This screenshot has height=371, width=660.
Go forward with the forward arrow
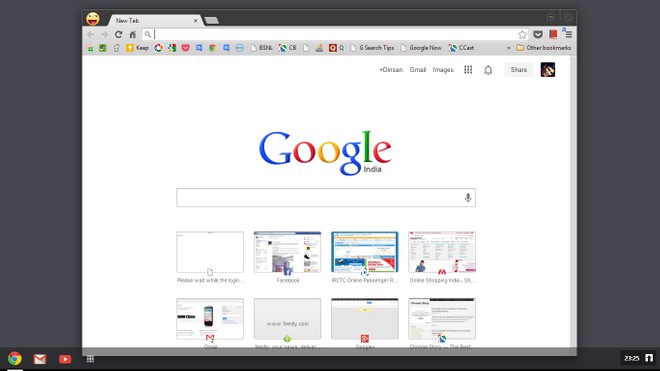pos(104,35)
